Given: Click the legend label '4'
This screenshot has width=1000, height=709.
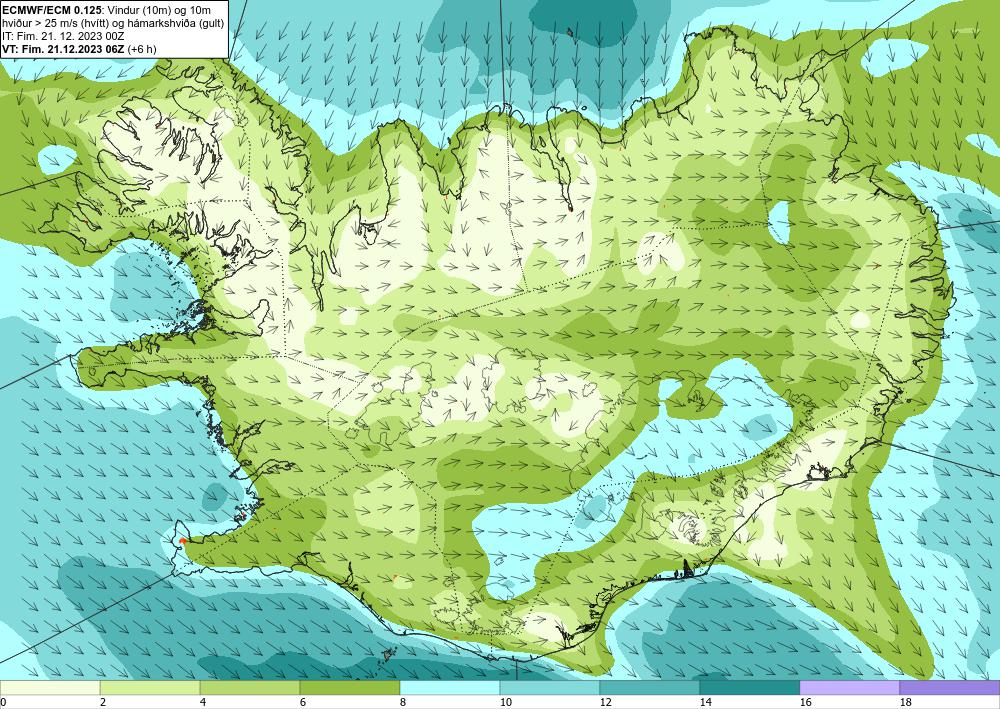Looking at the screenshot, I should [x=203, y=702].
